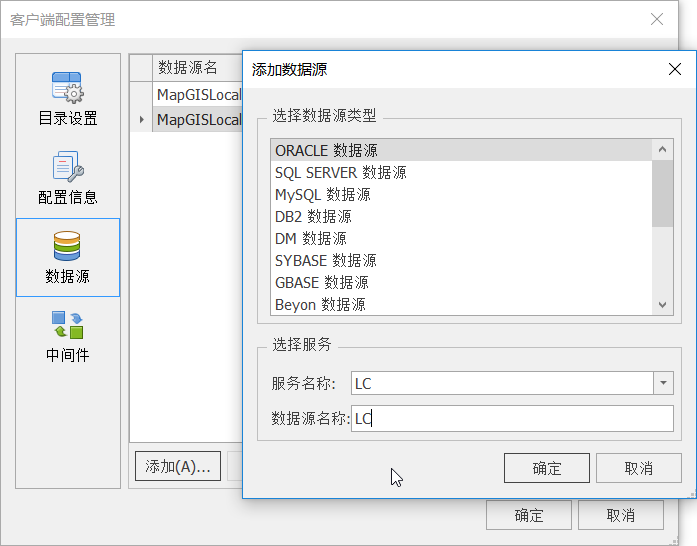Expand the 服务名称 dropdown arrow
Image resolution: width=697 pixels, height=546 pixels.
pyautogui.click(x=664, y=383)
